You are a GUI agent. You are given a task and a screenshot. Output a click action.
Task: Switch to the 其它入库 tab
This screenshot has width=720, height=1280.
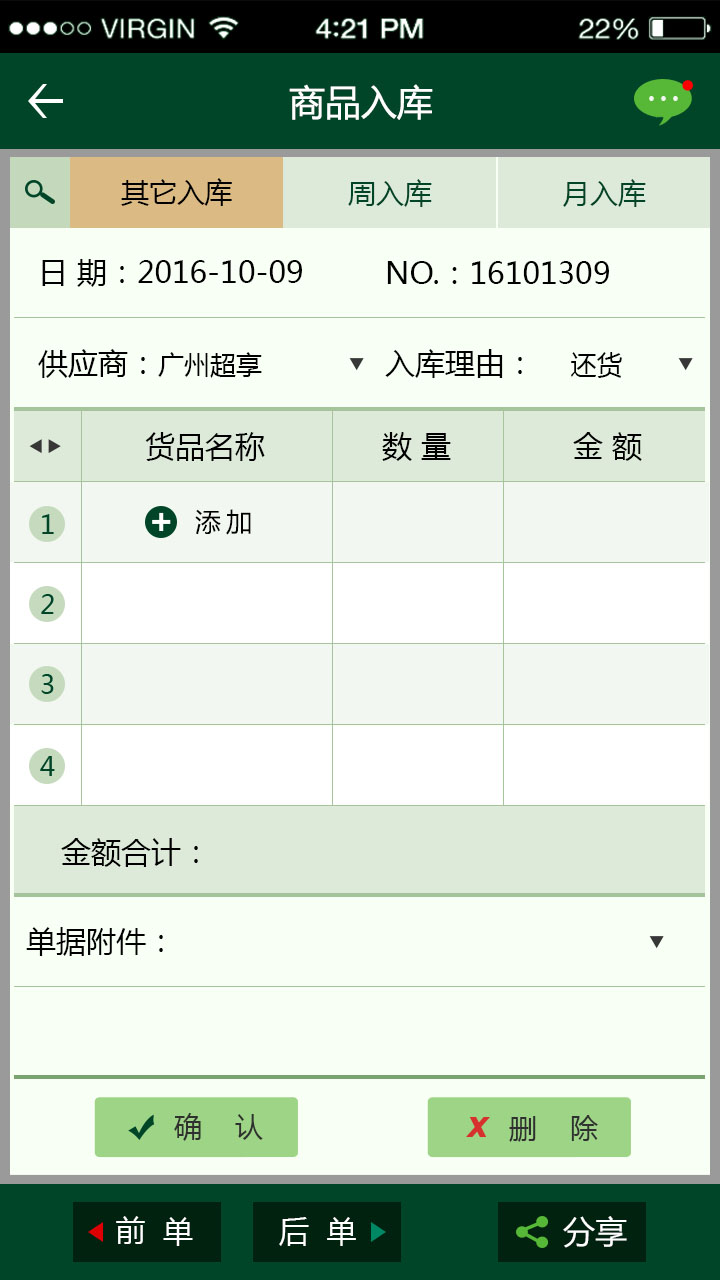click(x=177, y=192)
